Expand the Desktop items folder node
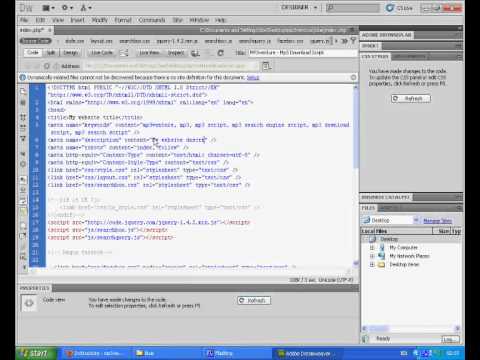Image resolution: width=480 pixels, height=360 pixels. (x=372, y=265)
